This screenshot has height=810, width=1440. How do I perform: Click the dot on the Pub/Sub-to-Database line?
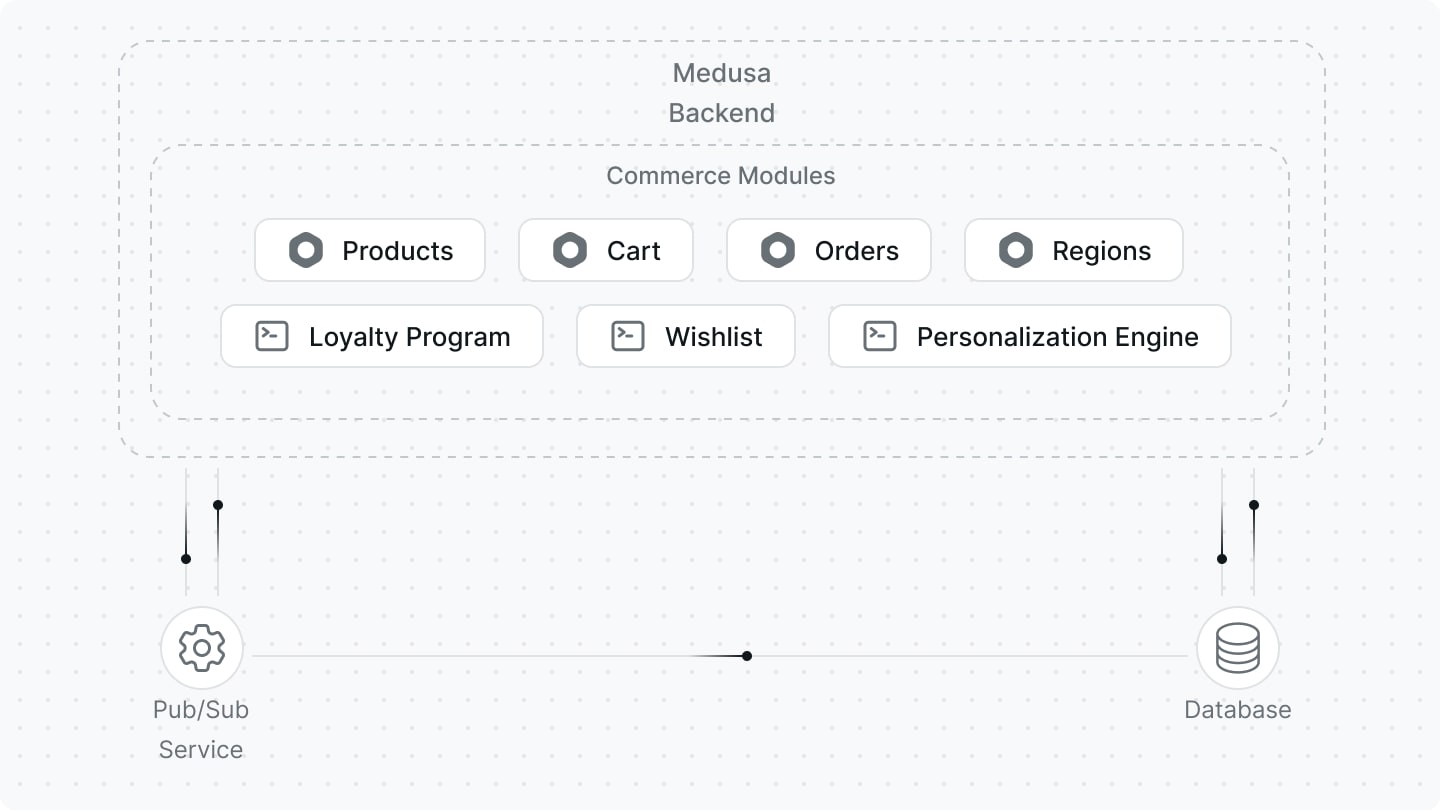[x=747, y=656]
